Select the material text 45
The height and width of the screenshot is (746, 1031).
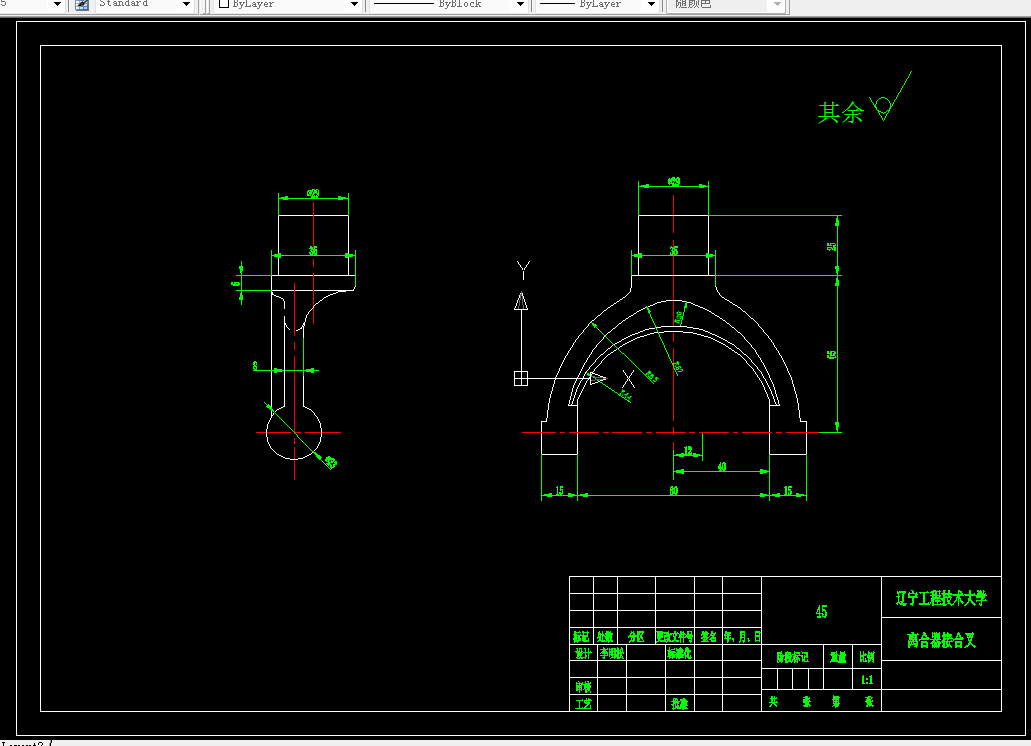pyautogui.click(x=821, y=612)
